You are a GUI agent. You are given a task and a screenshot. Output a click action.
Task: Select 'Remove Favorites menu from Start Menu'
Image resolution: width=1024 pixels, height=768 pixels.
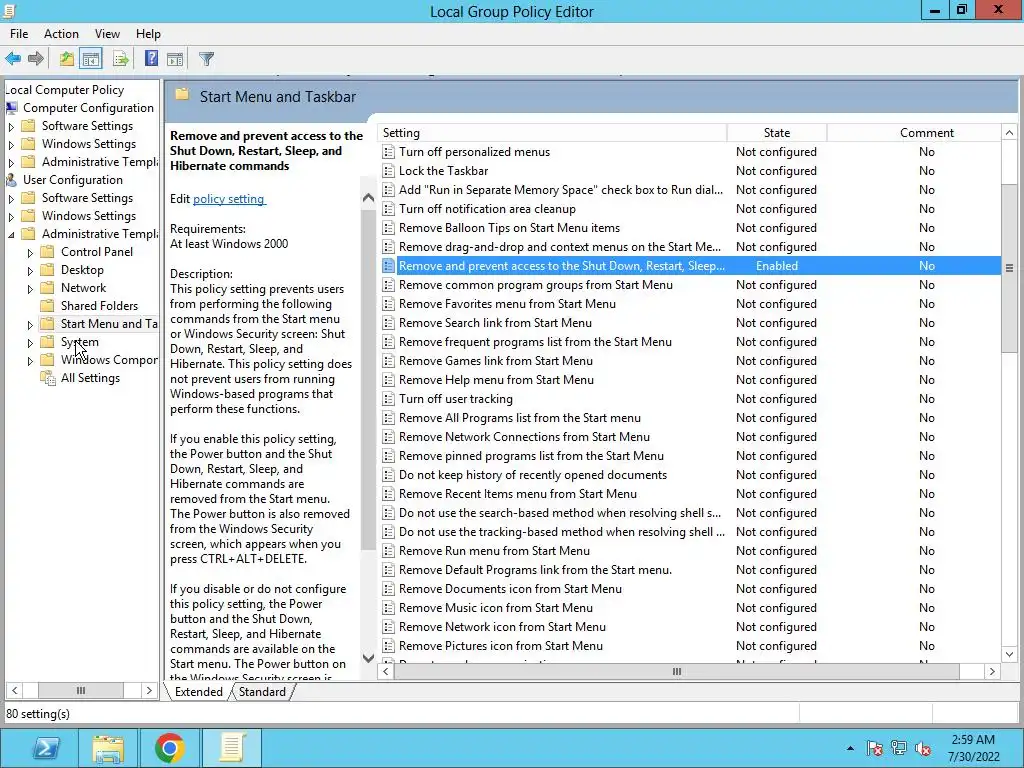[507, 304]
